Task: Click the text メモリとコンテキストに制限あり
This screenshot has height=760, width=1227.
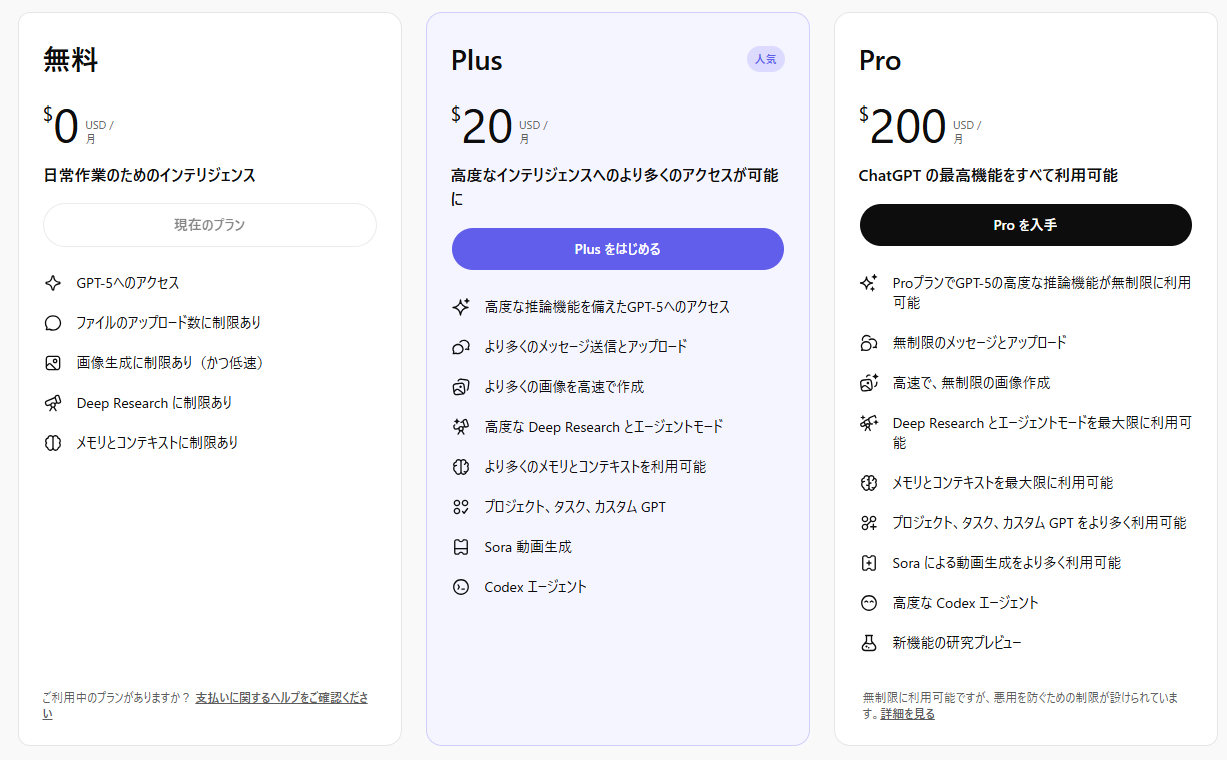Action: click(x=158, y=443)
